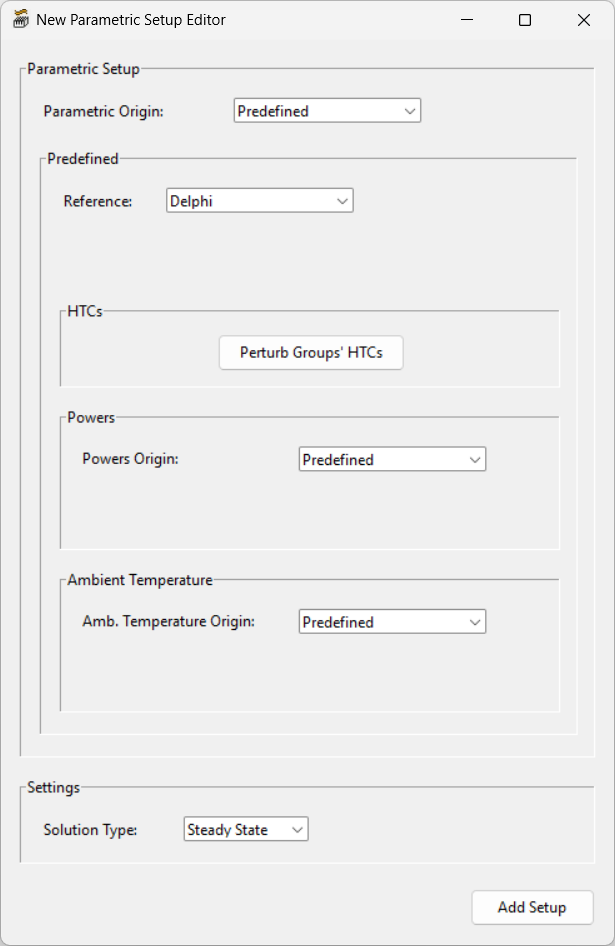Close the New Parametric Setup Editor window
Viewport: 615px width, 946px height.
pos(584,20)
